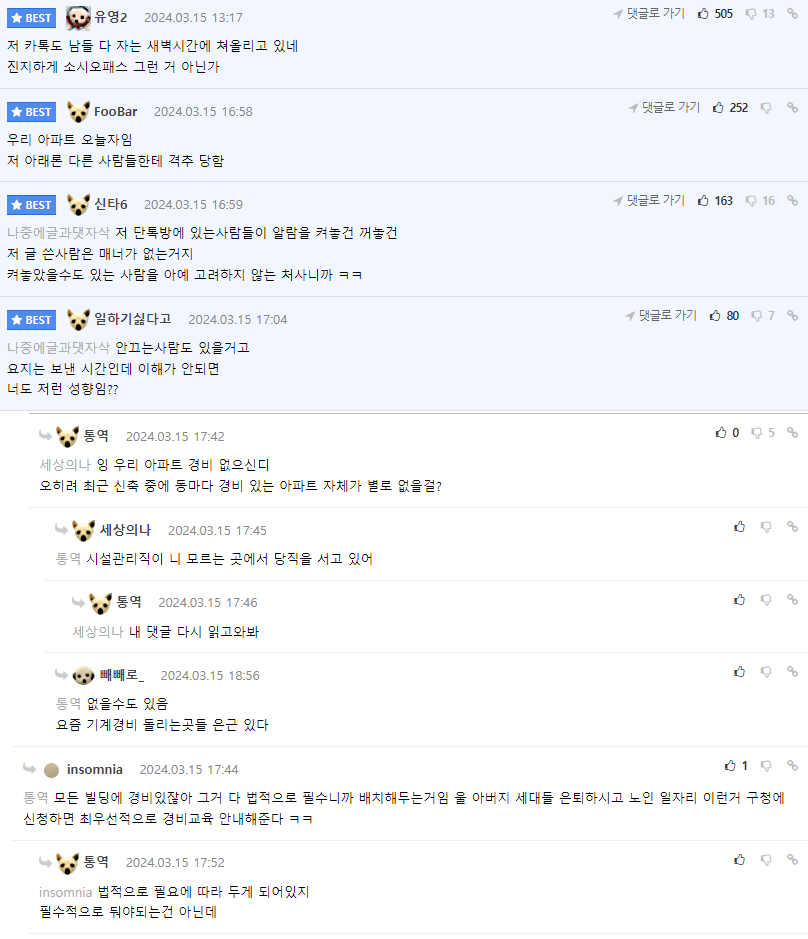The height and width of the screenshot is (939, 808).
Task: Copy link of FooBar's comment
Action: tap(792, 108)
